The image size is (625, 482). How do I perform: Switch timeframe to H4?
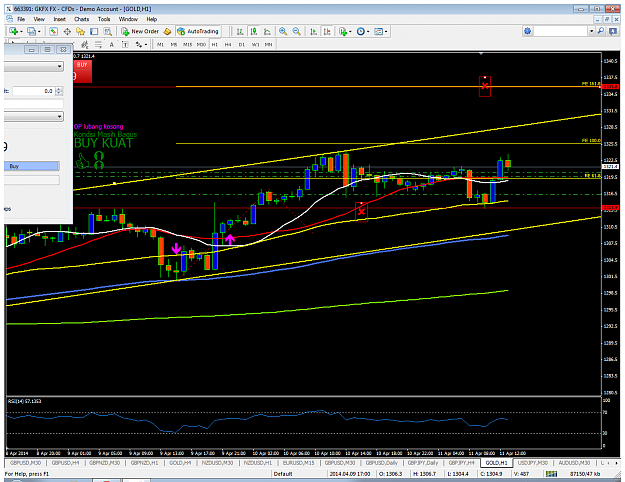(228, 45)
